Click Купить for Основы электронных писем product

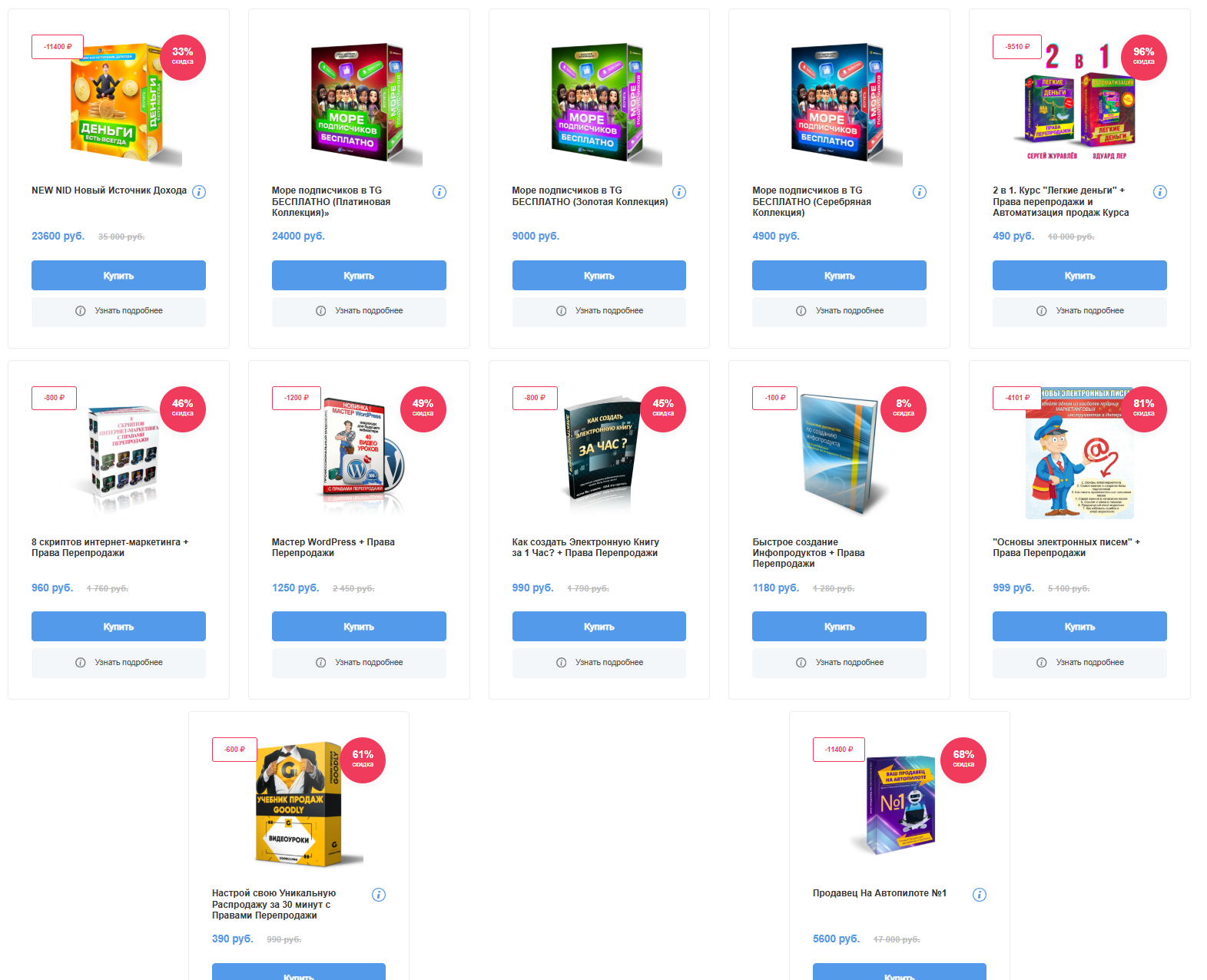pyautogui.click(x=1079, y=627)
